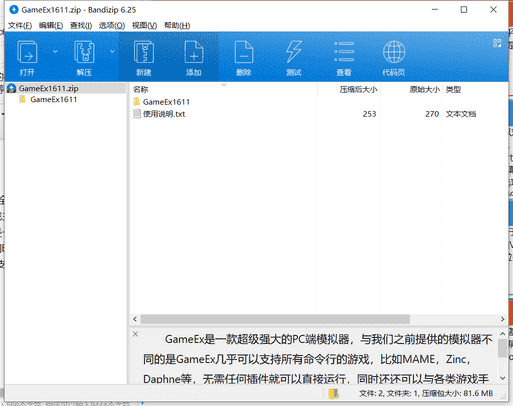This screenshot has height=406, width=513.
Task: Click the zip icon beside GameEx1611.zip
Action: 12,88
